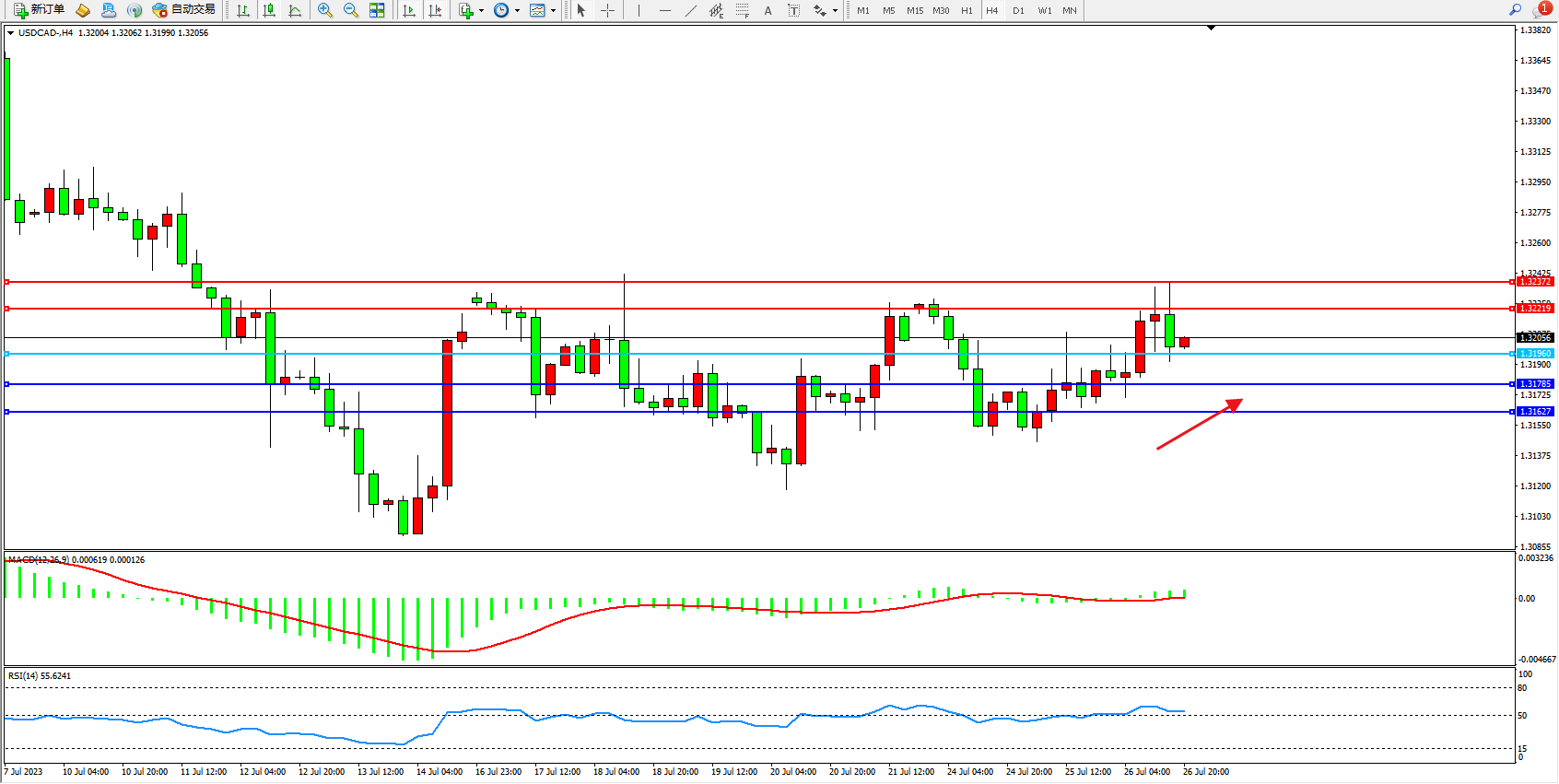1559x784 pixels.
Task: Switch chart to line chart display
Action: pos(295,10)
